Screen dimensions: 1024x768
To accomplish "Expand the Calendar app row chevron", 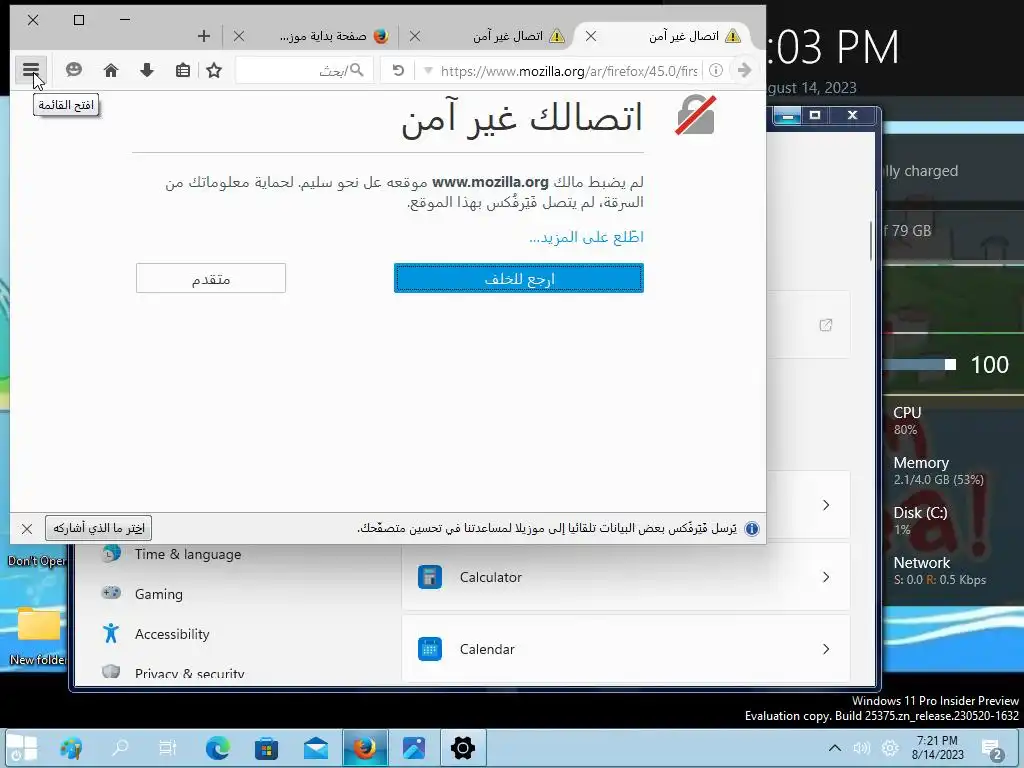I will pyautogui.click(x=826, y=648).
